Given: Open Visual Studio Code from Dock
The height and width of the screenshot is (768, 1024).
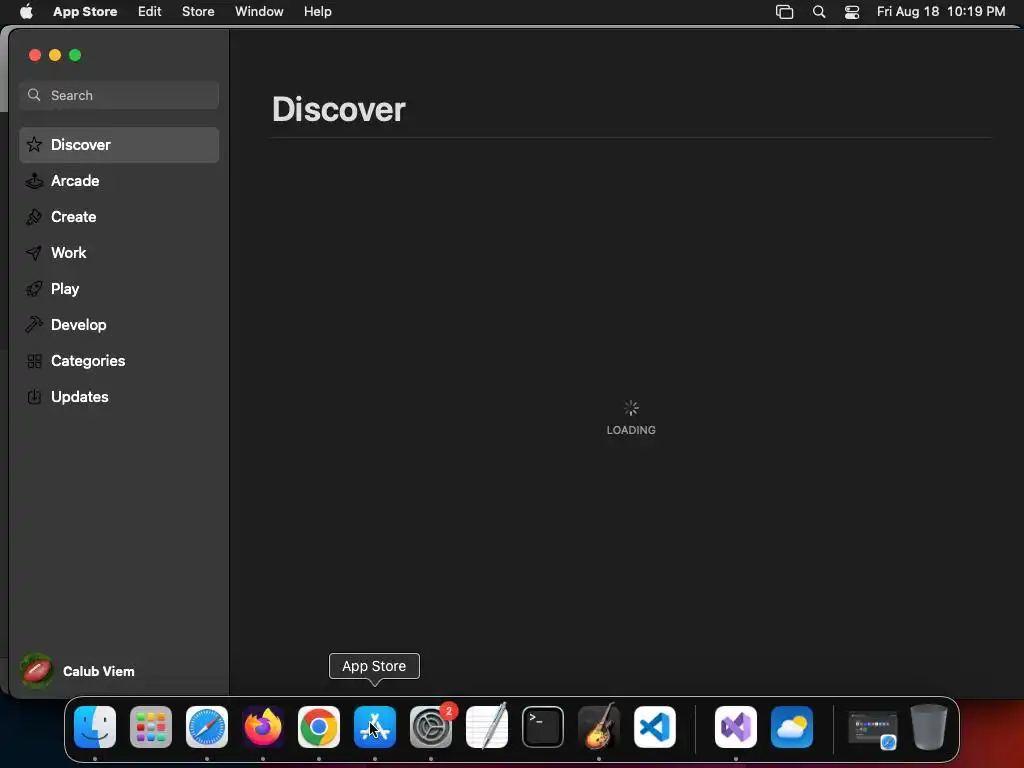Looking at the screenshot, I should pos(655,727).
